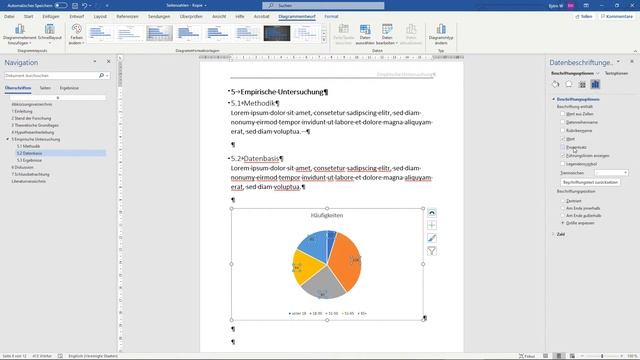Toggle Führungslinien anzeigen checkbox
This screenshot has width=640, height=360.
563,156
